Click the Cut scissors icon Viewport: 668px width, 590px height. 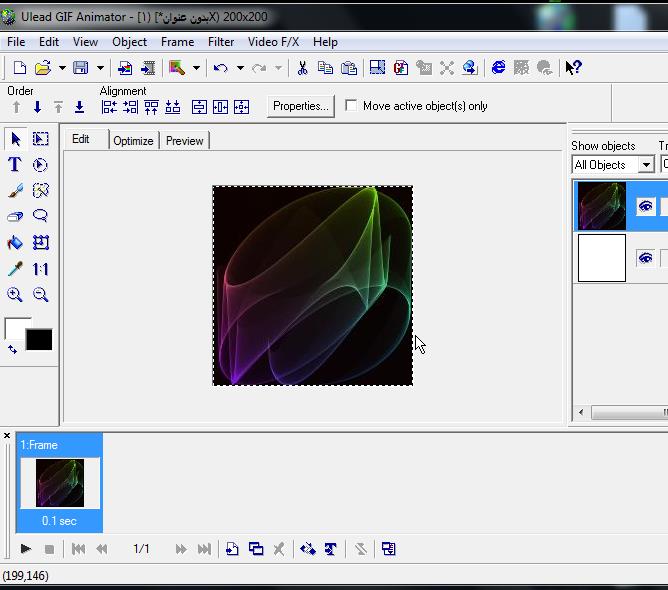302,68
